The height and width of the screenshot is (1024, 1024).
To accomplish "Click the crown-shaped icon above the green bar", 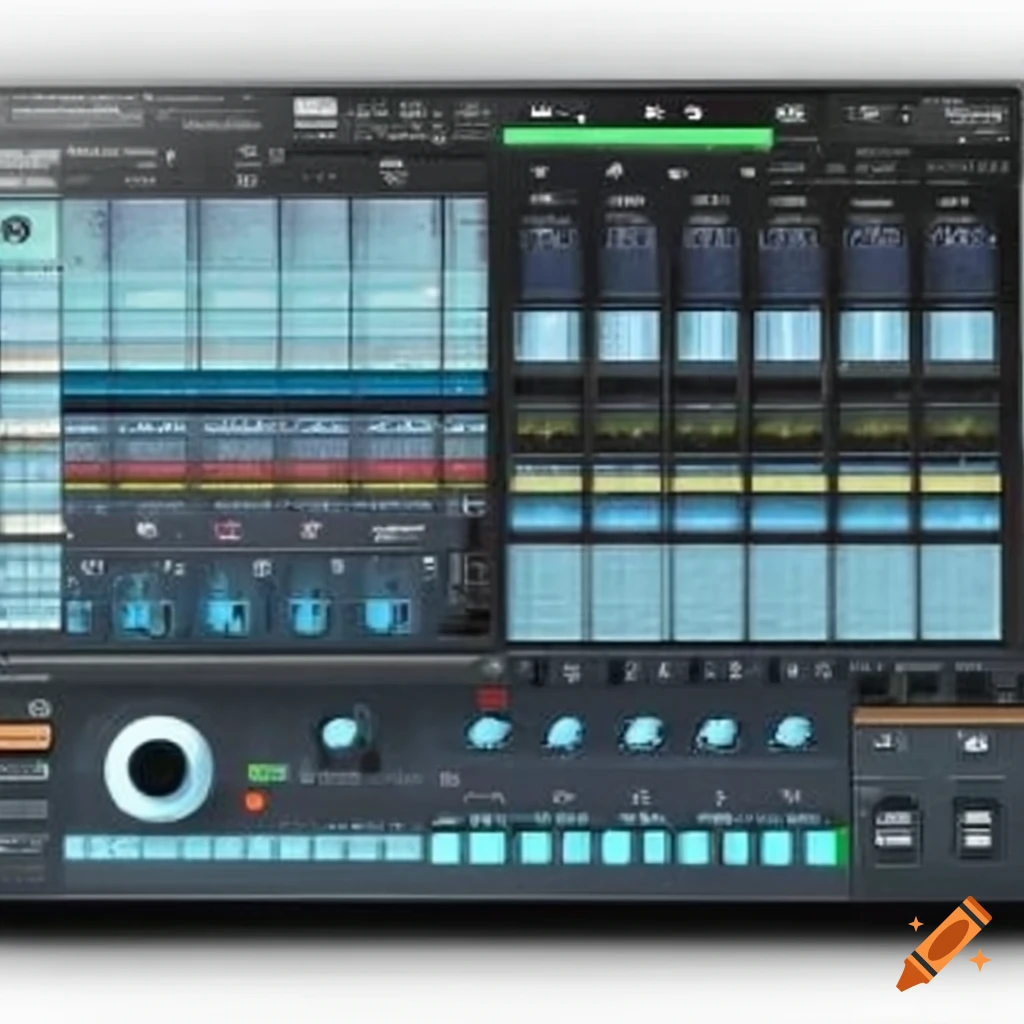I will [541, 112].
